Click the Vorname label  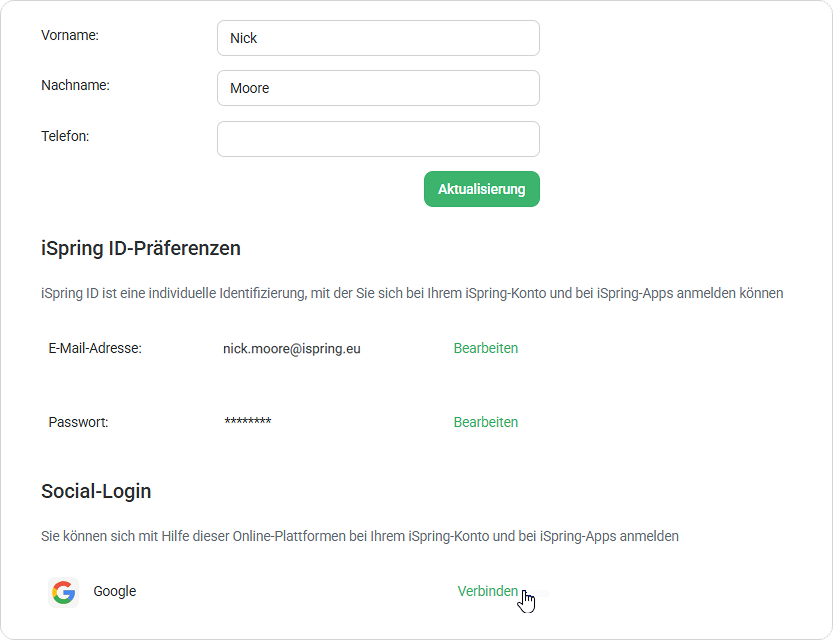(x=70, y=35)
